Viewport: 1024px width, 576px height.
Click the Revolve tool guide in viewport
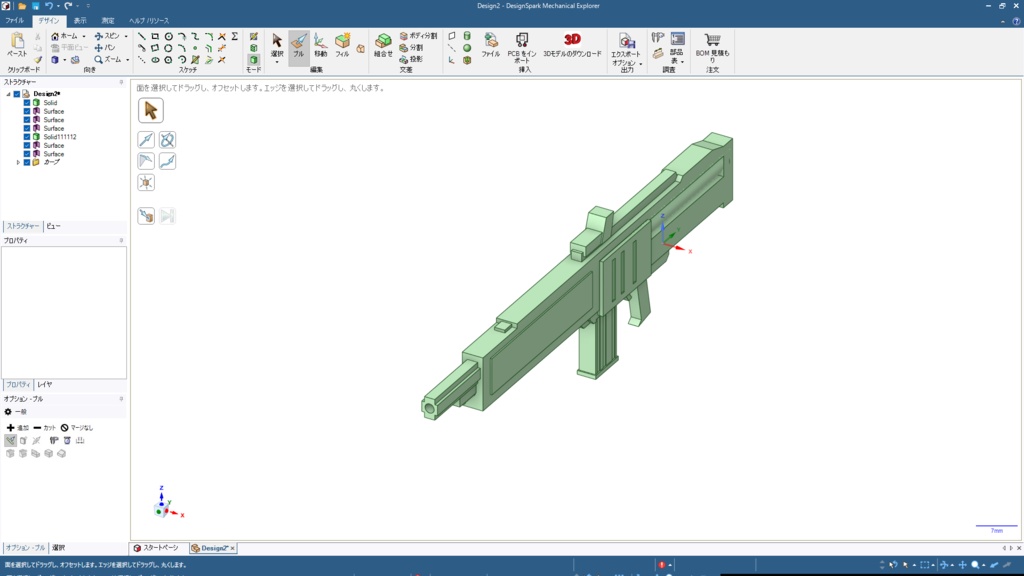click(167, 140)
